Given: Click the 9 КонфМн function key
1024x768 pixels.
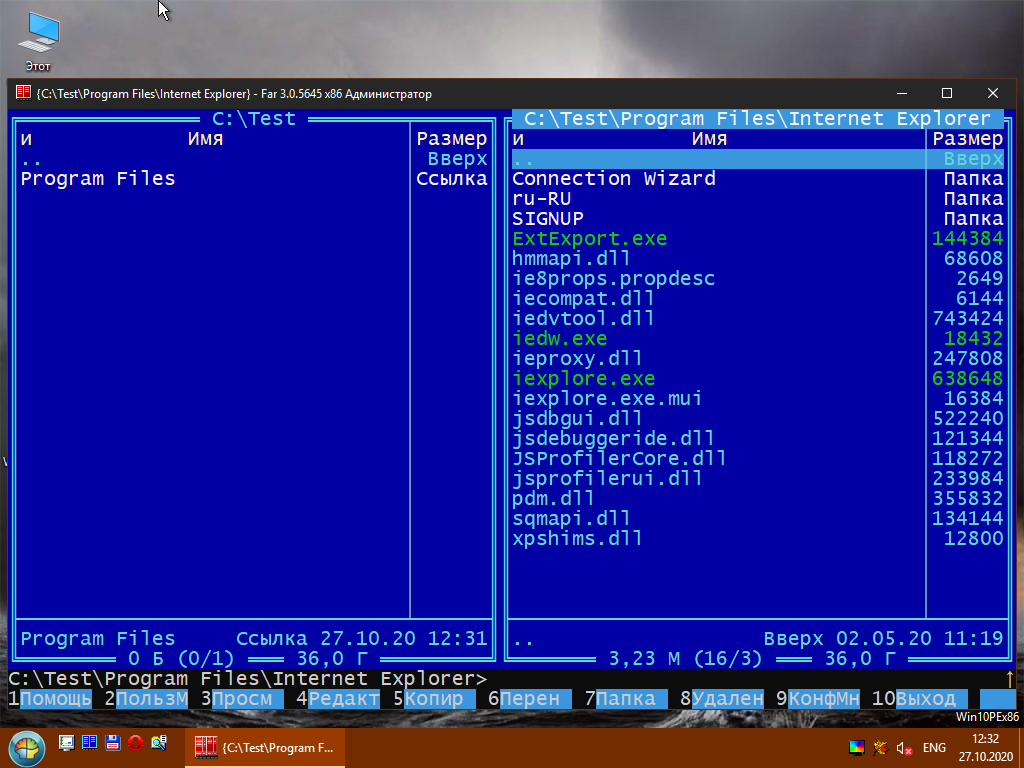Looking at the screenshot, I should pos(818,699).
